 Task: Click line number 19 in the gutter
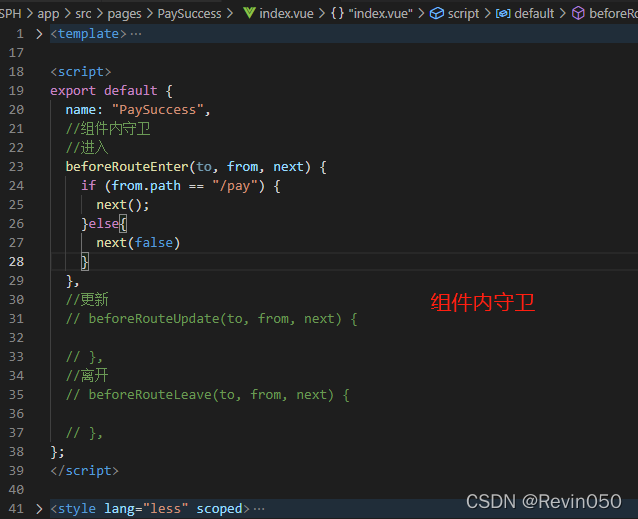click(x=16, y=91)
